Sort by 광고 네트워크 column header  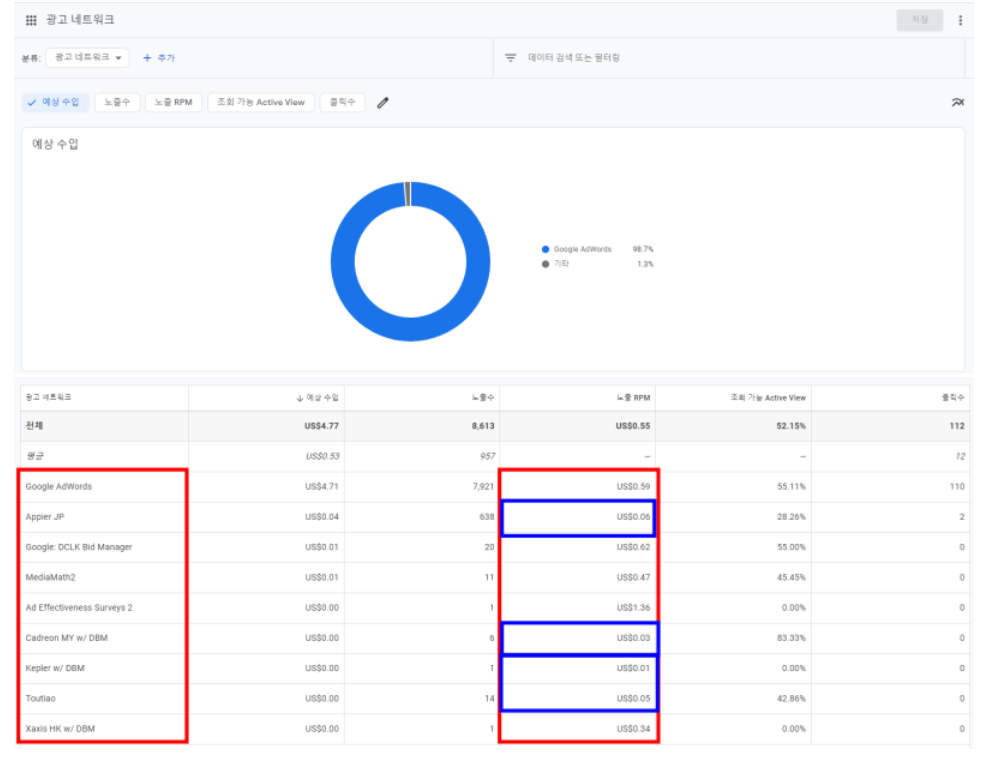pos(49,397)
